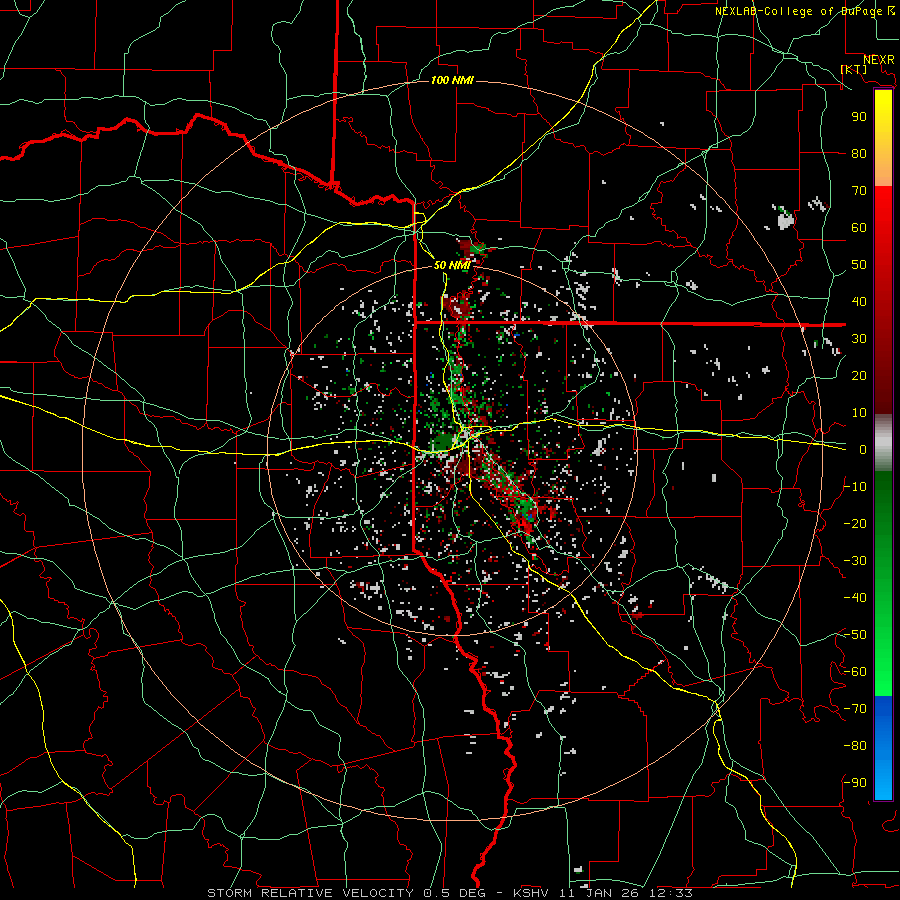Click the -30 value on the velocity scale
Screen dimensions: 900x900
point(855,561)
